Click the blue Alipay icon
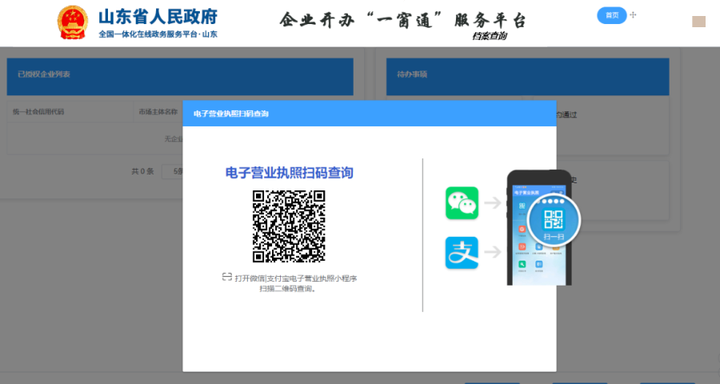The image size is (720, 384). (461, 253)
